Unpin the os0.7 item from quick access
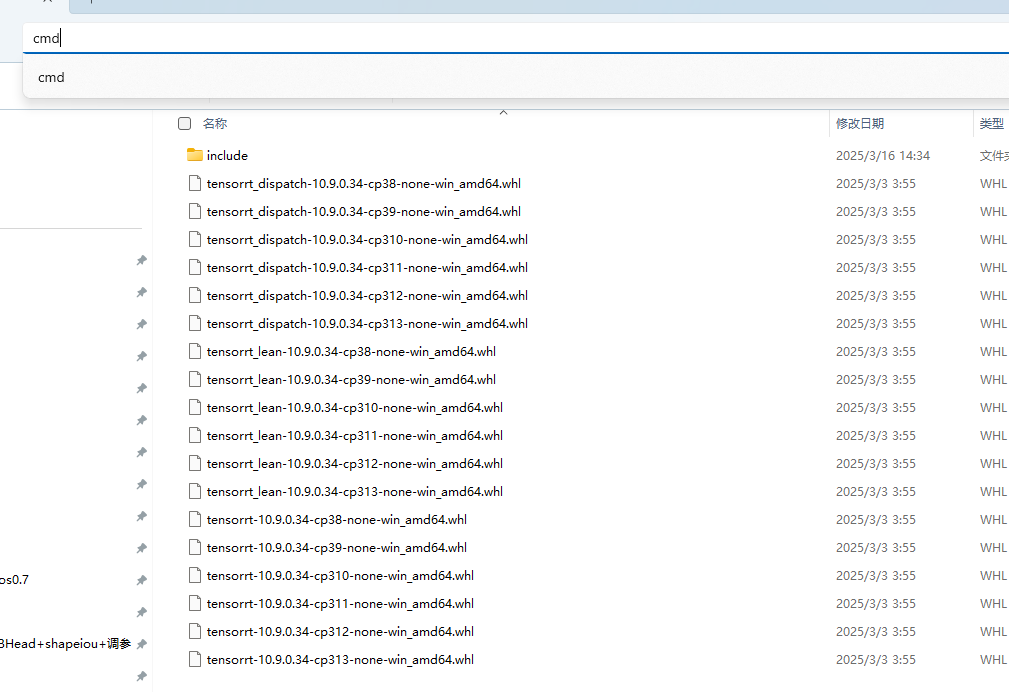 click(141, 579)
